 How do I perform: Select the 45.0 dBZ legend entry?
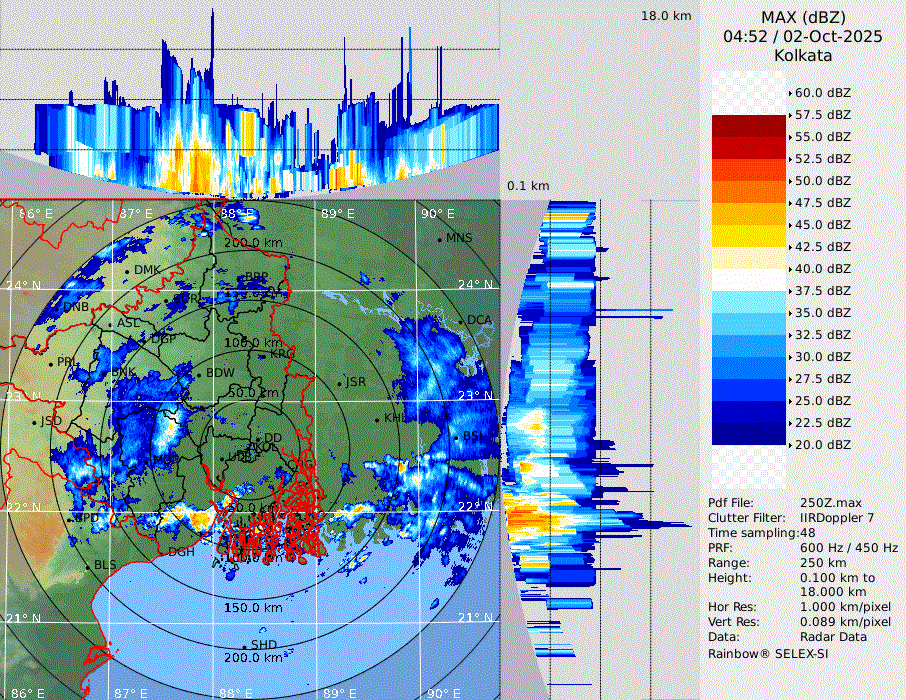822,225
